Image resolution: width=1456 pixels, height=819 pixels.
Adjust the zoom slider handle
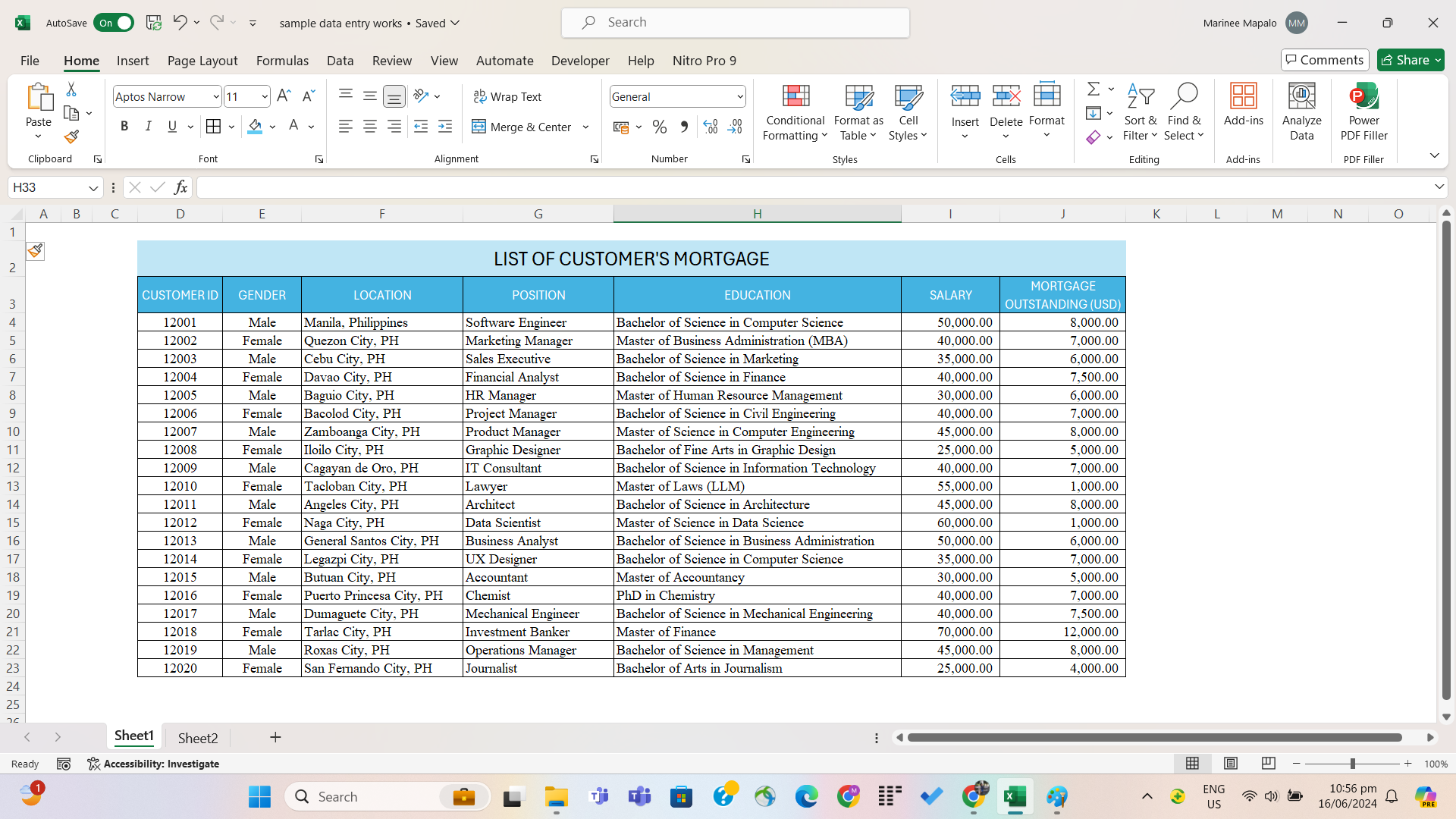coord(1352,764)
